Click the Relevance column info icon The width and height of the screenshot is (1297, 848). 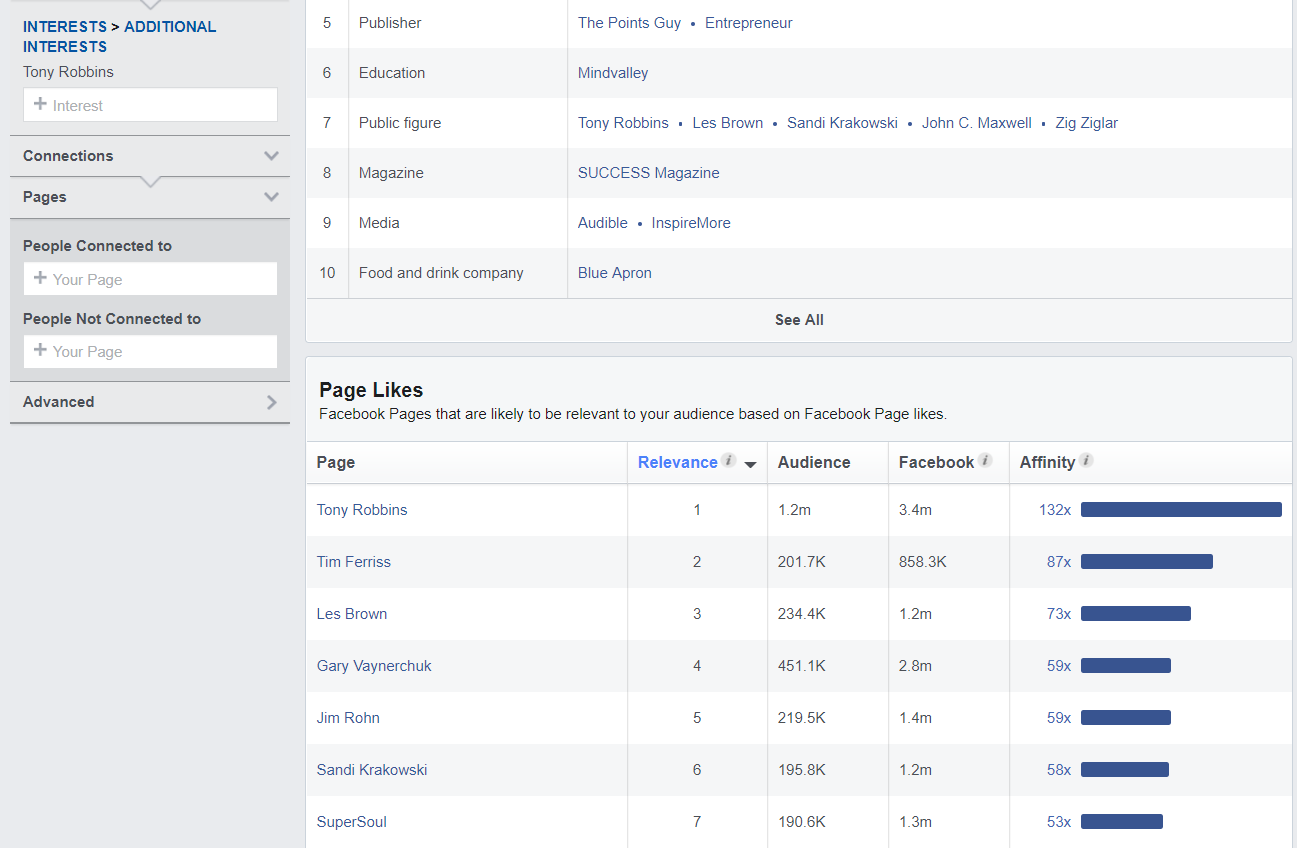coord(729,461)
